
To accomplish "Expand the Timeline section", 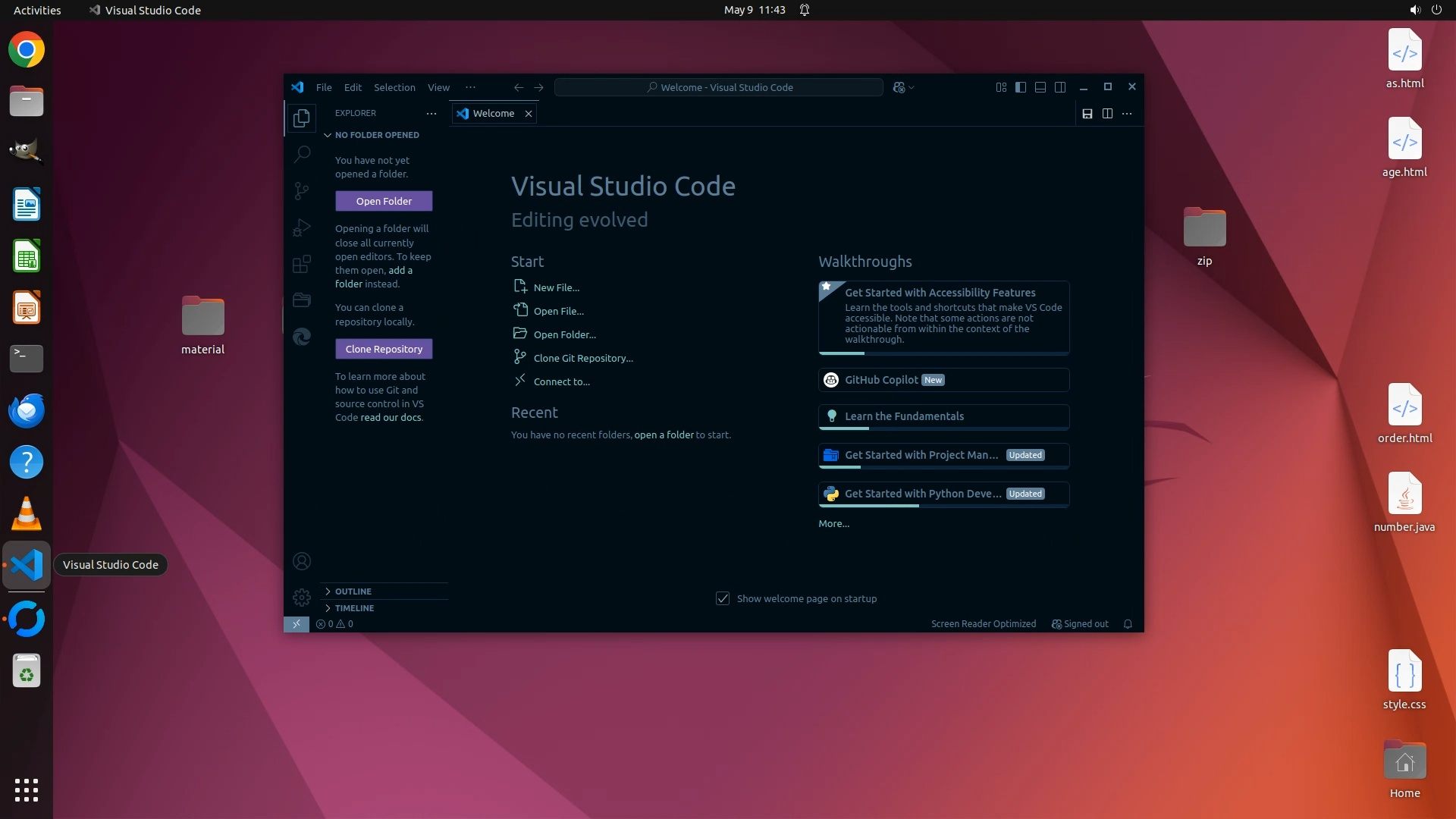I will (x=354, y=608).
